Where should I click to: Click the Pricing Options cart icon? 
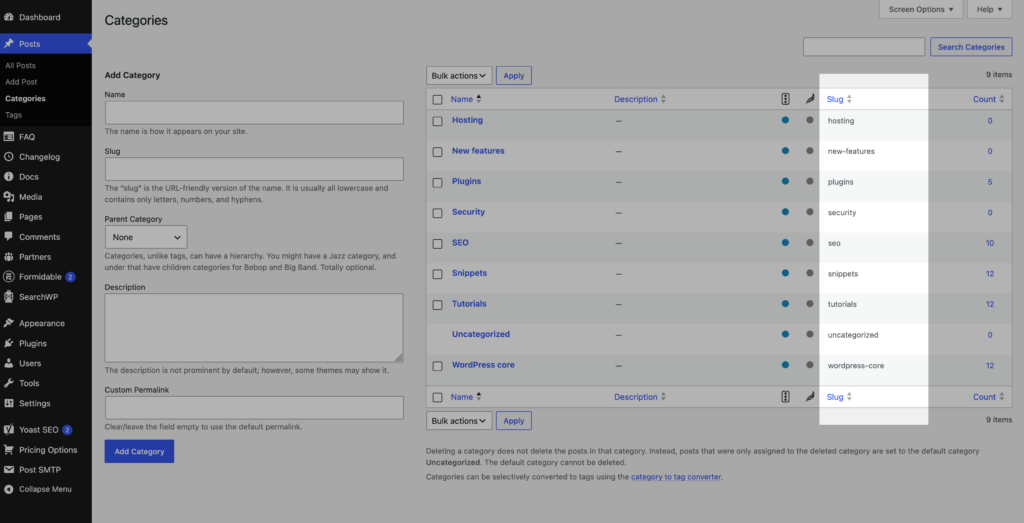[9, 450]
